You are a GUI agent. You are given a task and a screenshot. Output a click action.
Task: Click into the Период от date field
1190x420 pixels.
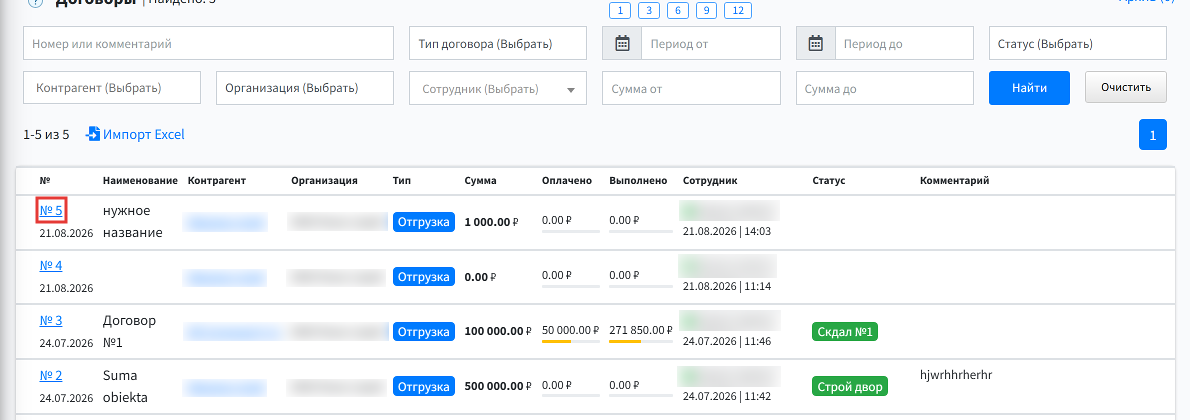point(711,43)
